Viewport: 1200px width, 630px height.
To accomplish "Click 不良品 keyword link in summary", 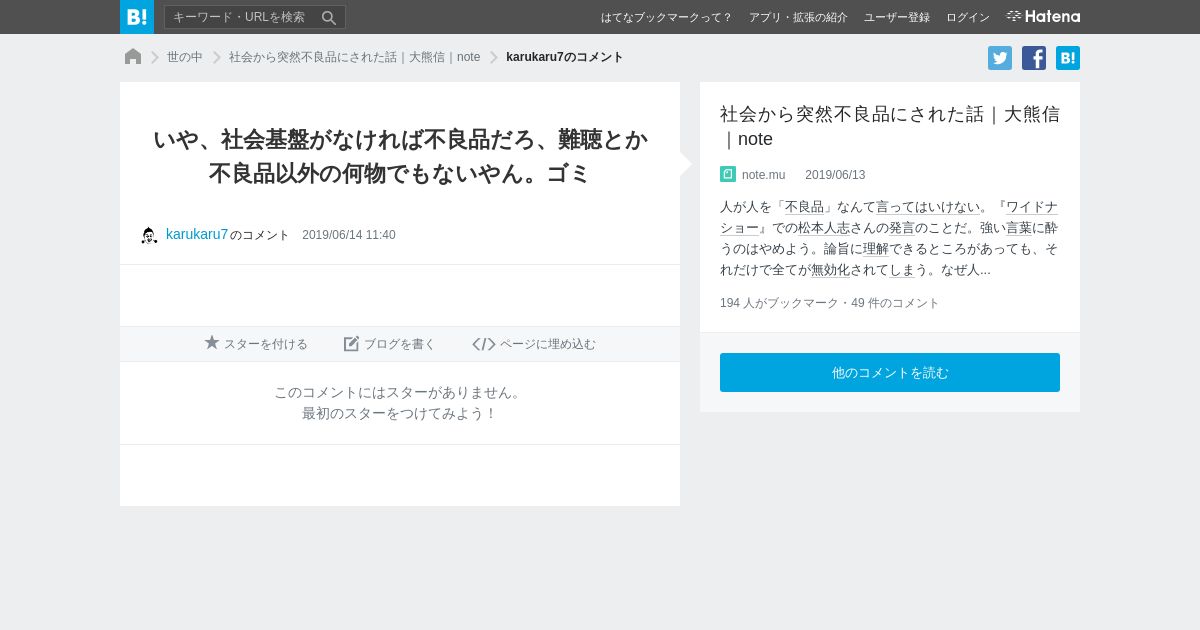I will pos(804,207).
